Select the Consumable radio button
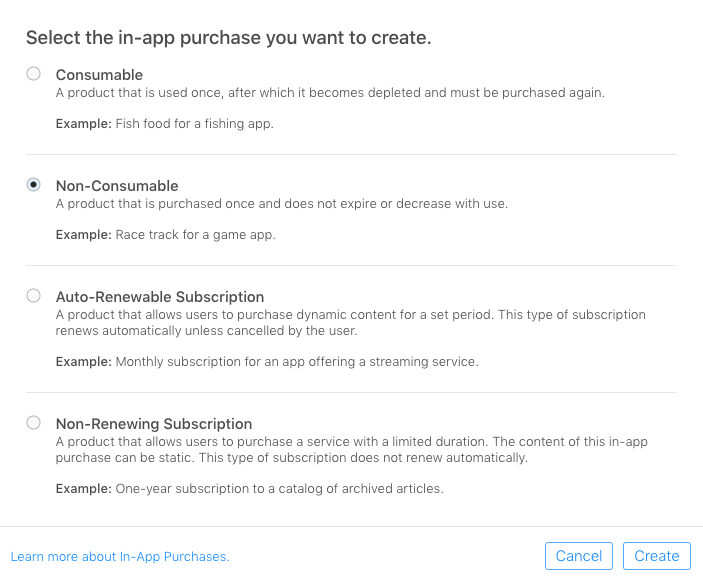Image resolution: width=703 pixels, height=580 pixels. coord(34,74)
